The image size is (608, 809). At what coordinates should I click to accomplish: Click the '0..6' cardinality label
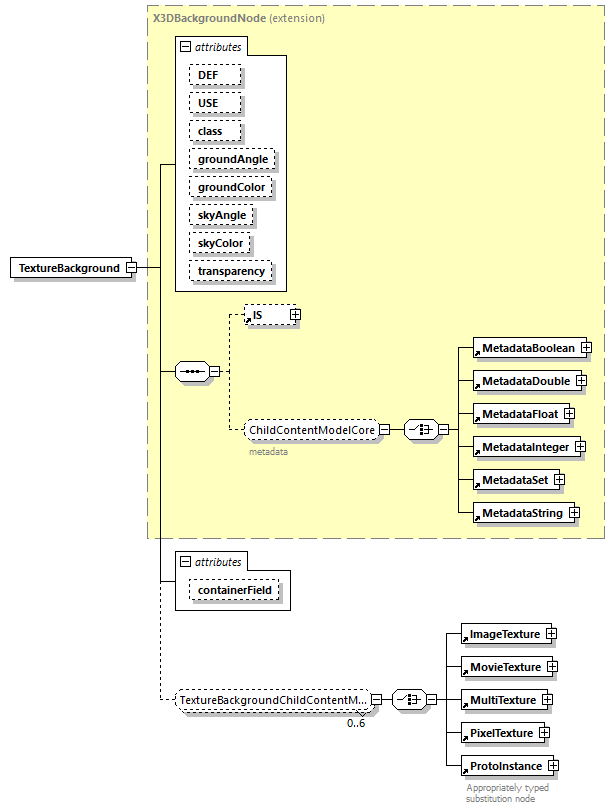[356, 723]
